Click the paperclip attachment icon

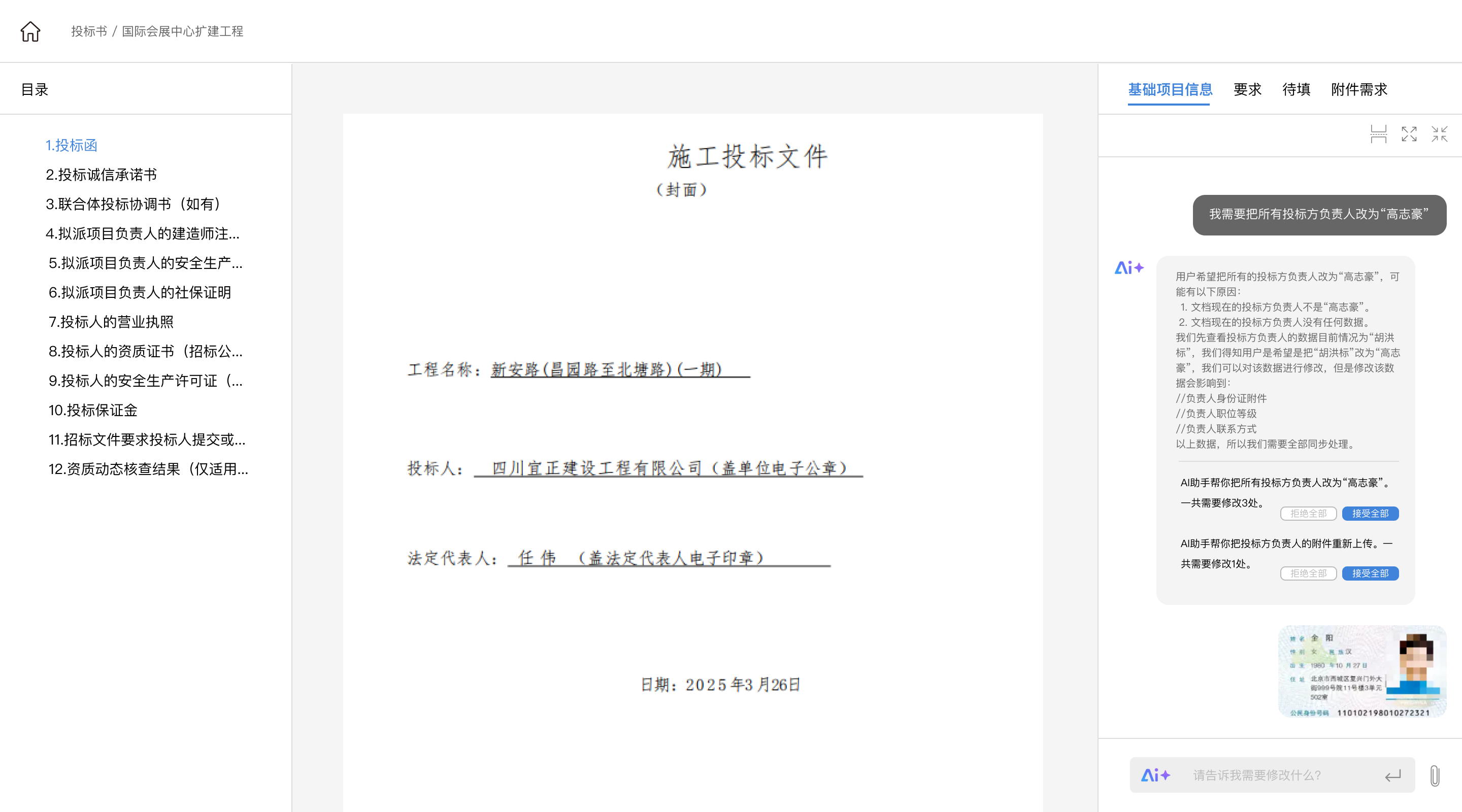click(x=1434, y=775)
